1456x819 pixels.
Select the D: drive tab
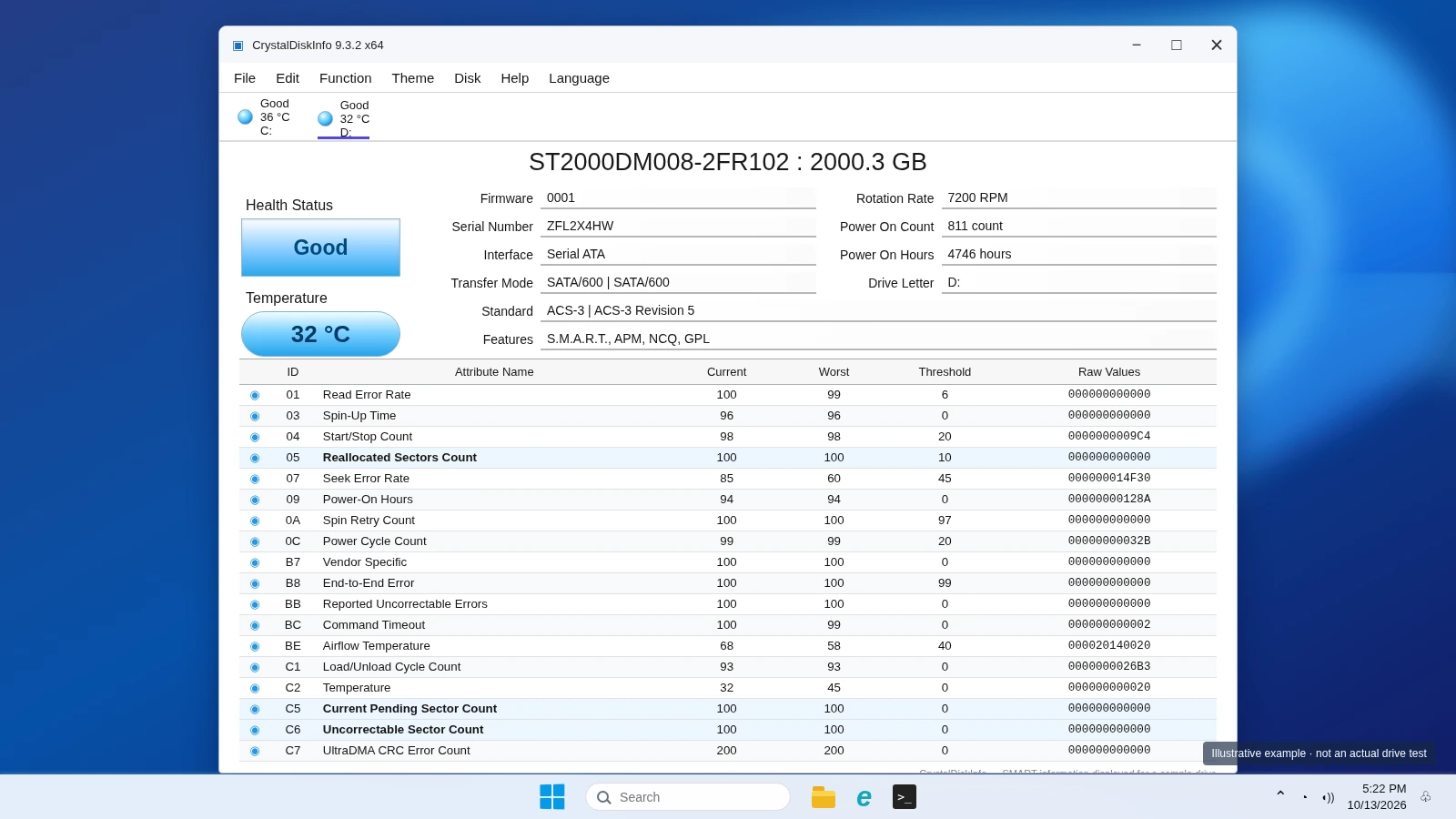[x=344, y=119]
